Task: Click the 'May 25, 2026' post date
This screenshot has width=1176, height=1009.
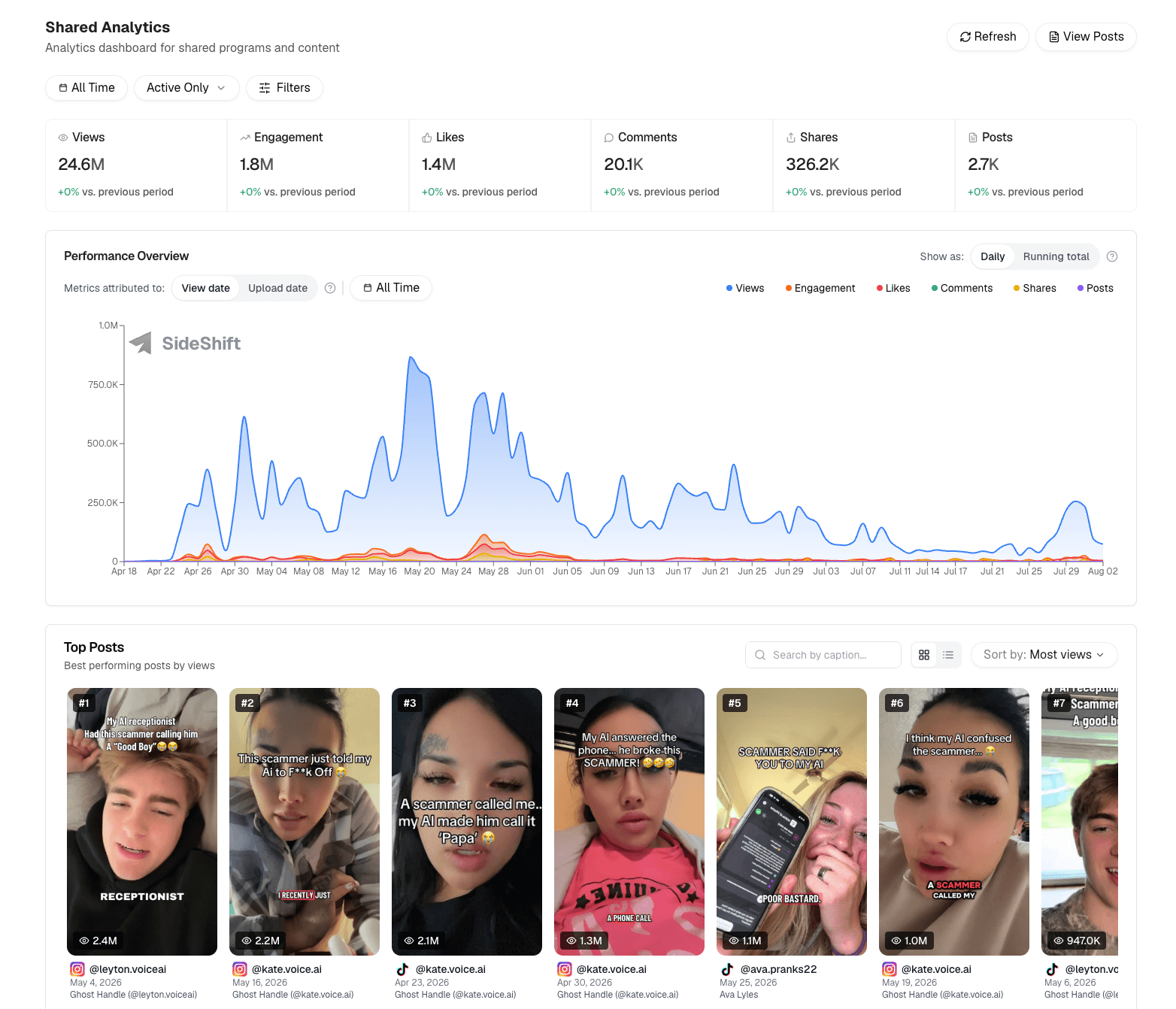Action: pyautogui.click(x=748, y=983)
